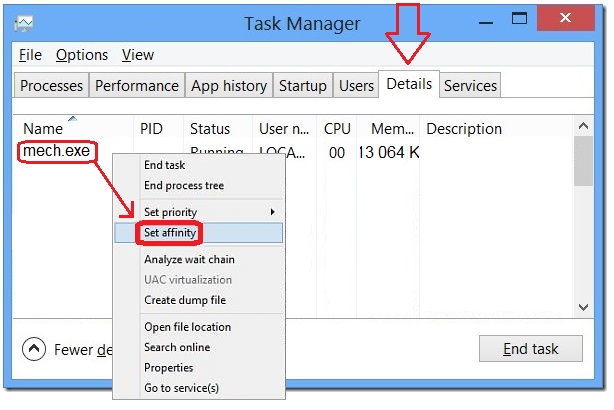Viewport: 614px width, 410px height.
Task: Open the View menu
Action: (138, 55)
